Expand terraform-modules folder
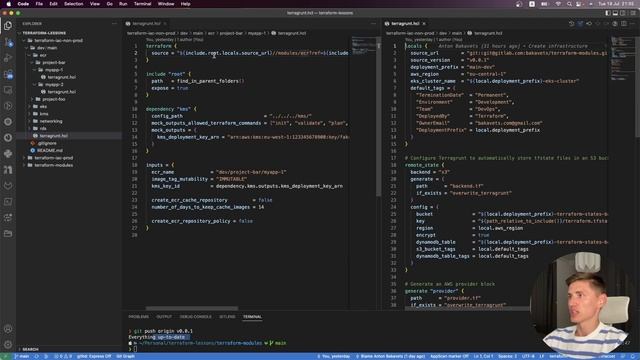The image size is (640, 360). pos(53,165)
